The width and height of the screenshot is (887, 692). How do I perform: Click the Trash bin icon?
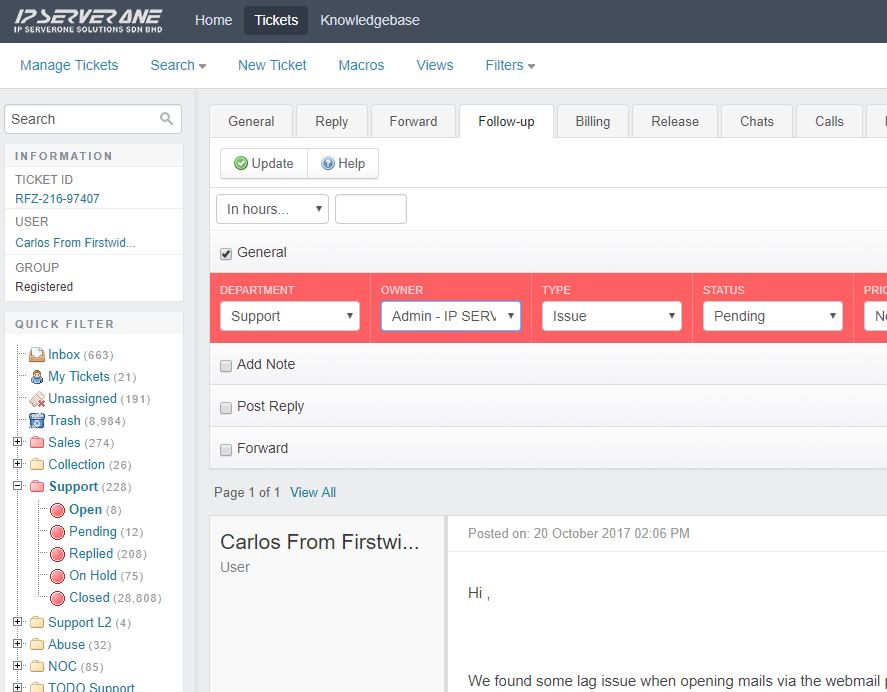(37, 421)
